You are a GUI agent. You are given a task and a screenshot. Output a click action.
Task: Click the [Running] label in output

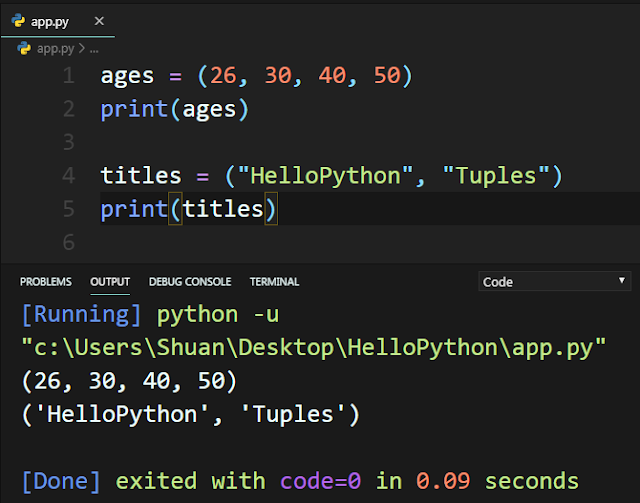[81, 315]
